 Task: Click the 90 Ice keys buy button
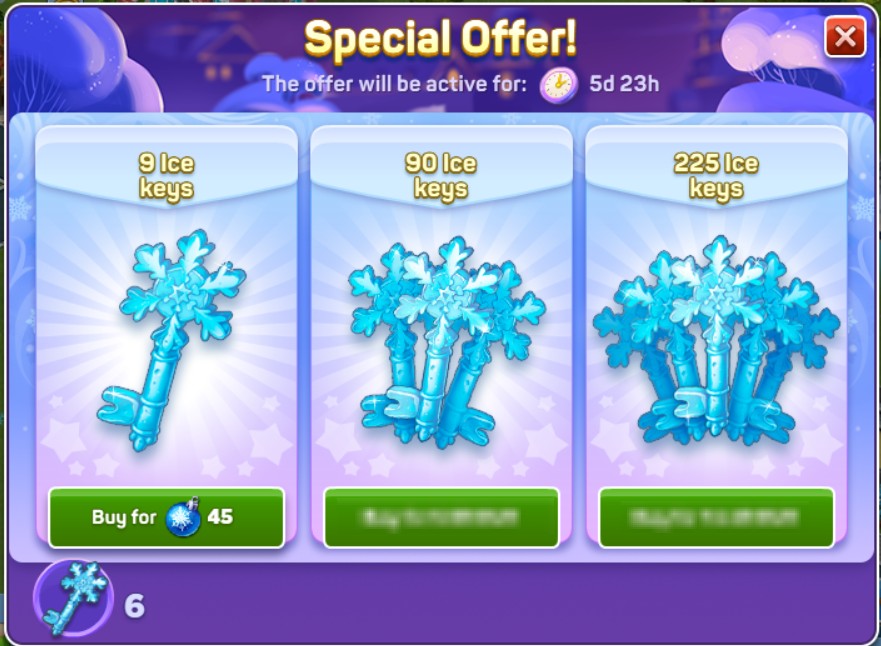coord(442,517)
